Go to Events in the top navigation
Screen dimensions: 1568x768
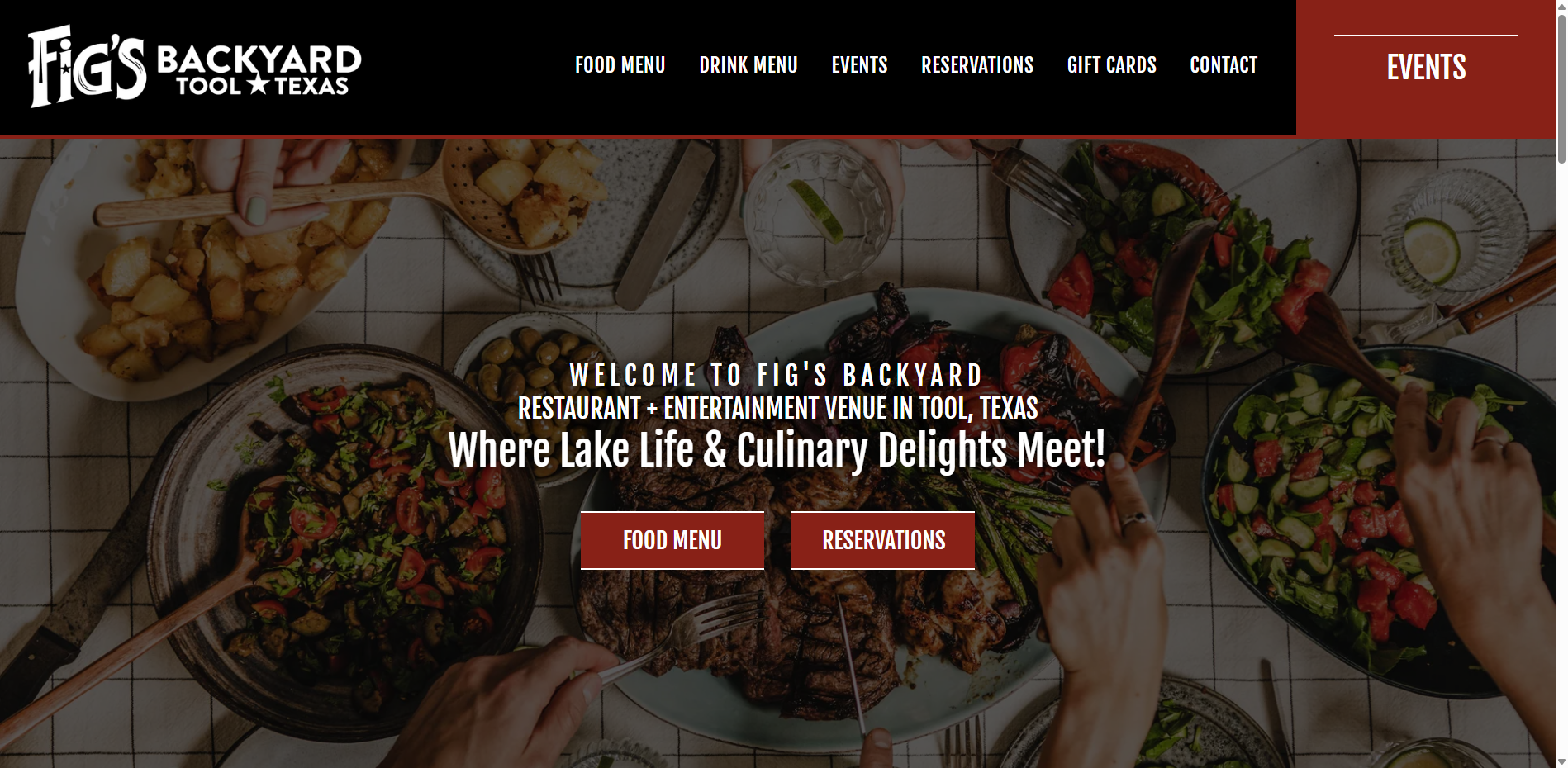pyautogui.click(x=859, y=65)
